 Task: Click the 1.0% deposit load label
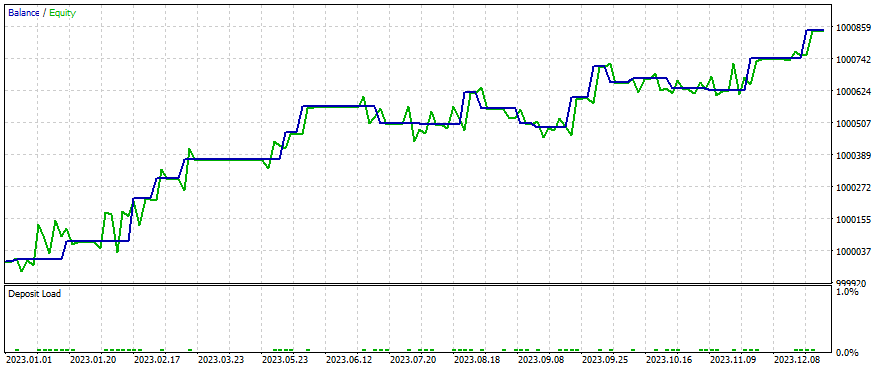(x=847, y=291)
